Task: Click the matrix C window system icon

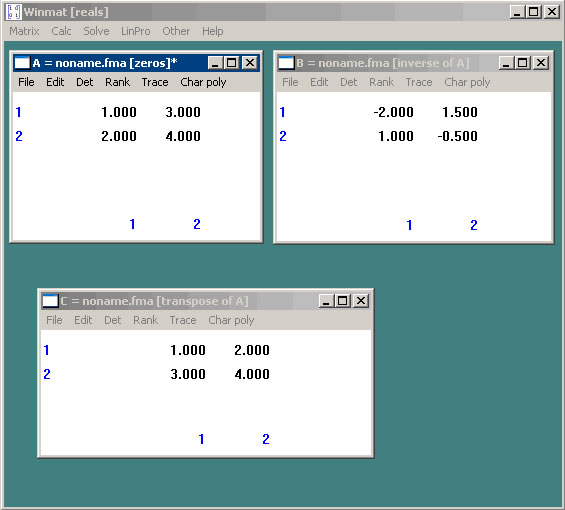Action: click(x=50, y=301)
